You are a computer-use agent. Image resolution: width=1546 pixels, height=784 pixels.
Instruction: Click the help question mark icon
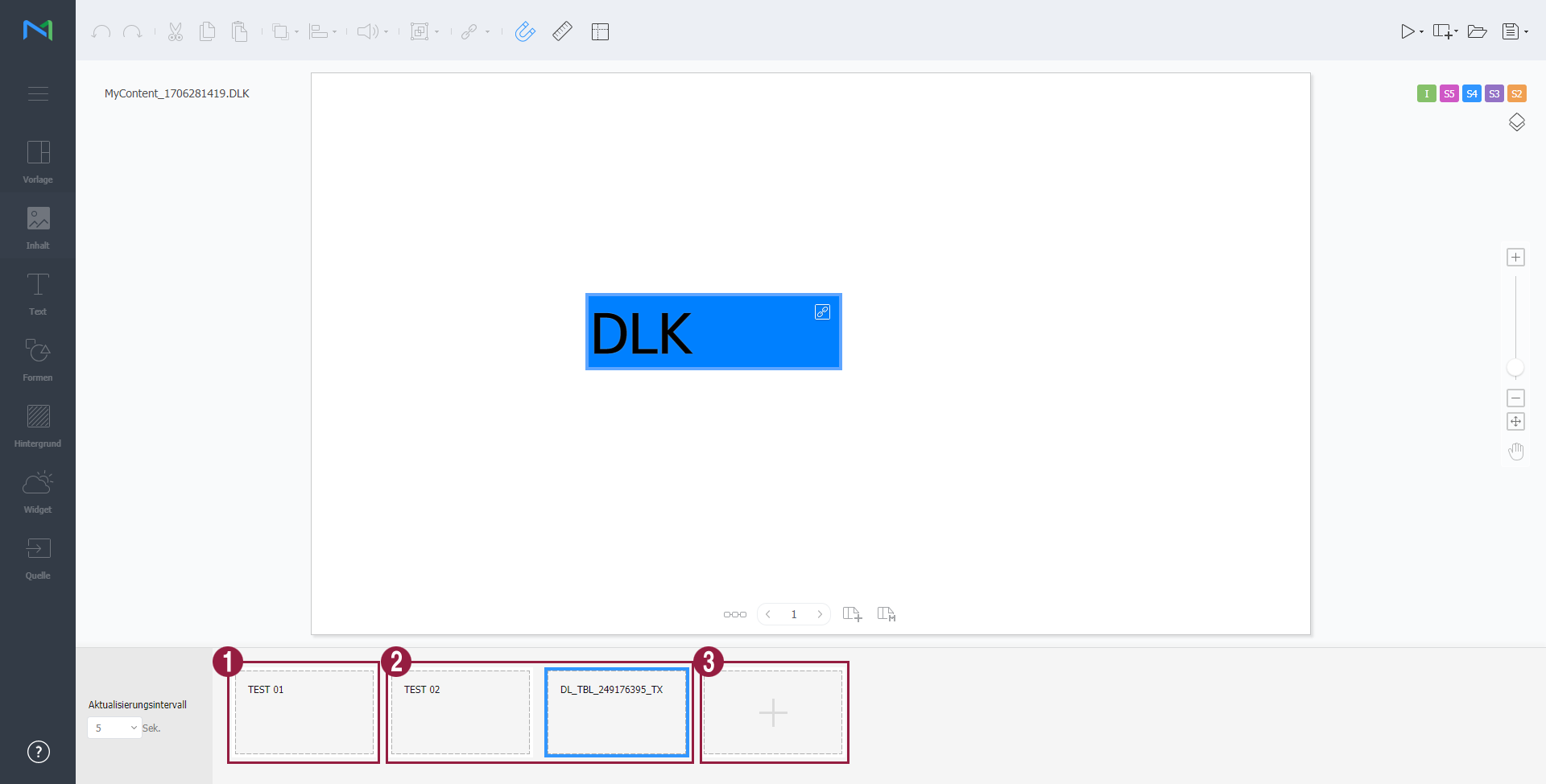(x=39, y=752)
